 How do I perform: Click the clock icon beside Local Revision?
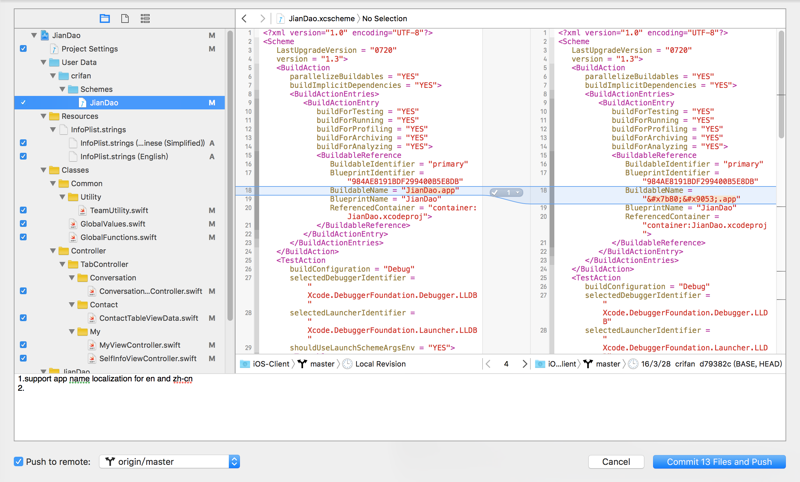click(347, 364)
